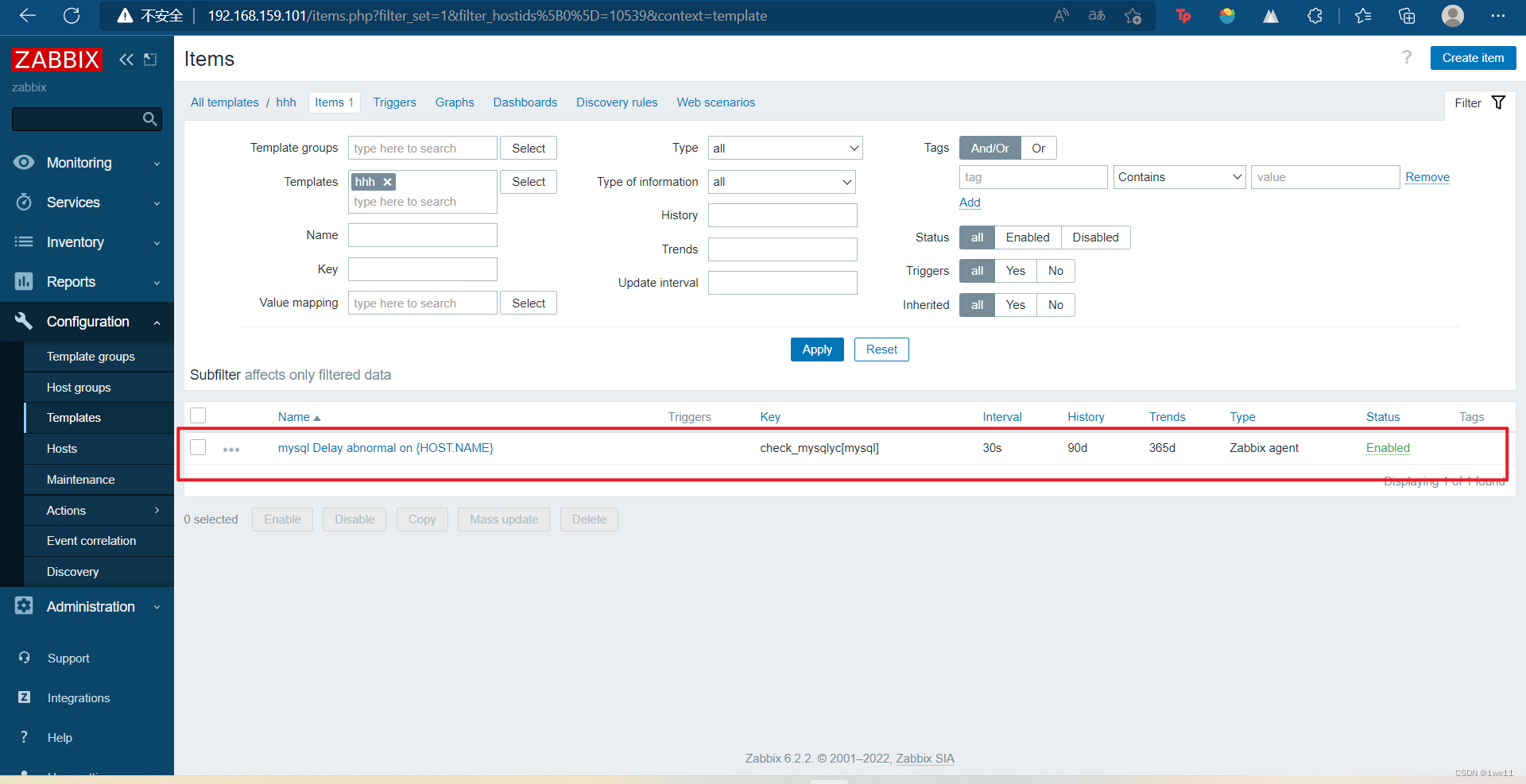This screenshot has height=784, width=1526.
Task: Open the Graphs tab
Action: pyautogui.click(x=455, y=102)
